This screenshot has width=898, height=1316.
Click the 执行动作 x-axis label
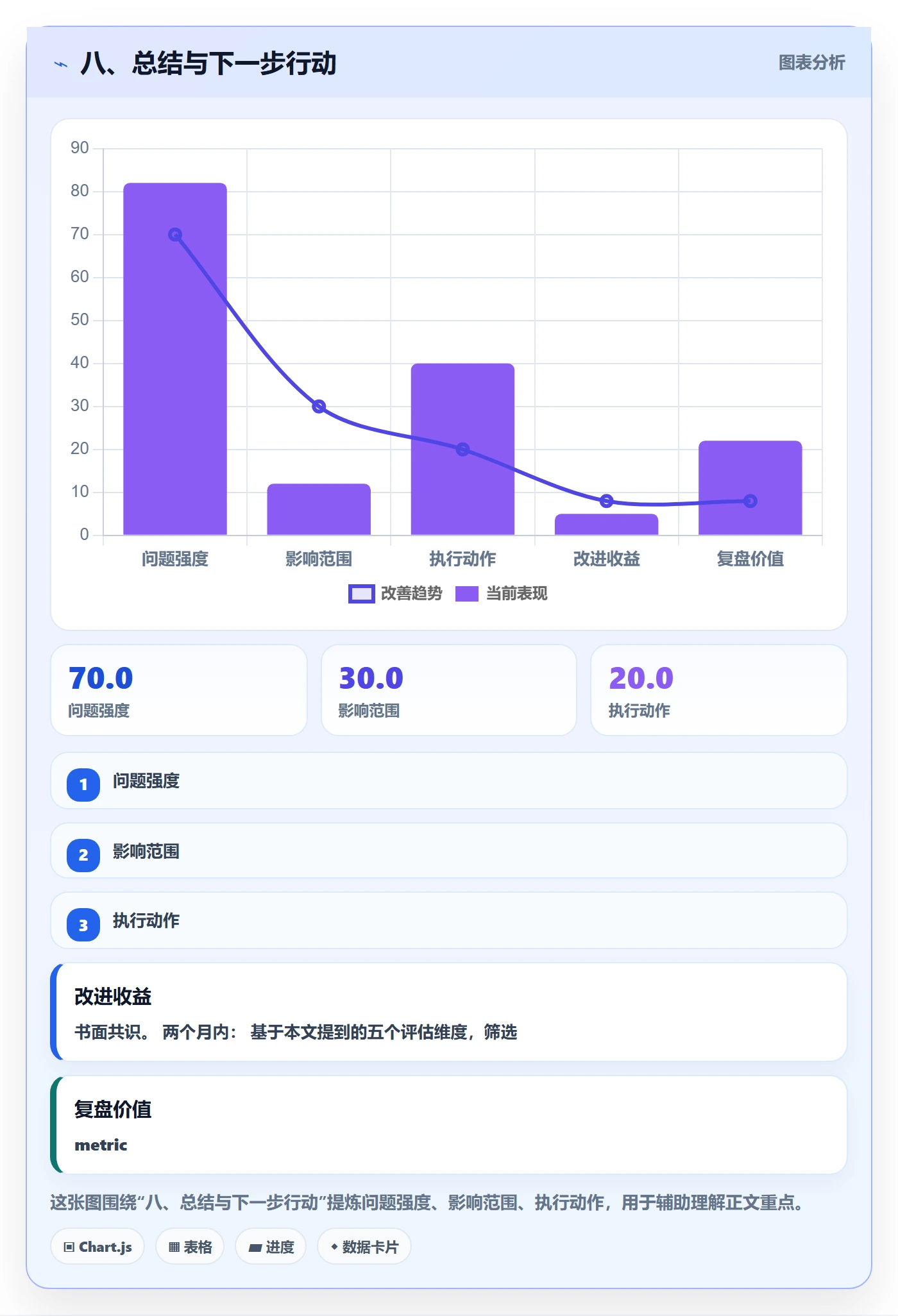tap(462, 559)
